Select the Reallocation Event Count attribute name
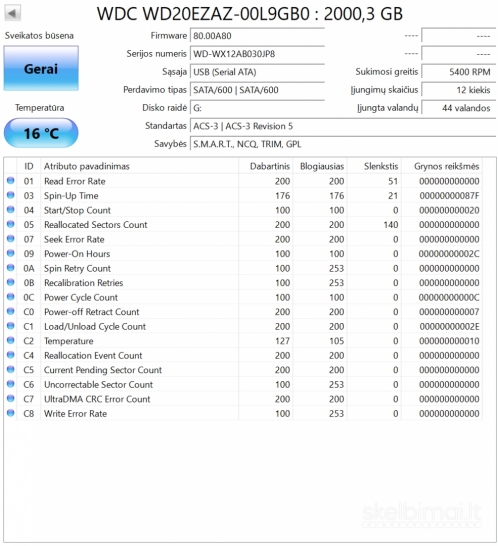 93,356
